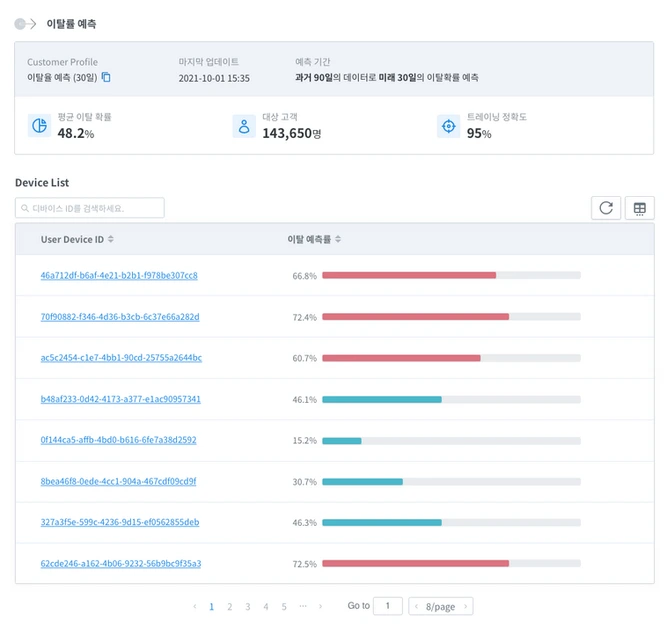Focus the device ID search field
The image size is (667, 641).
[90, 208]
